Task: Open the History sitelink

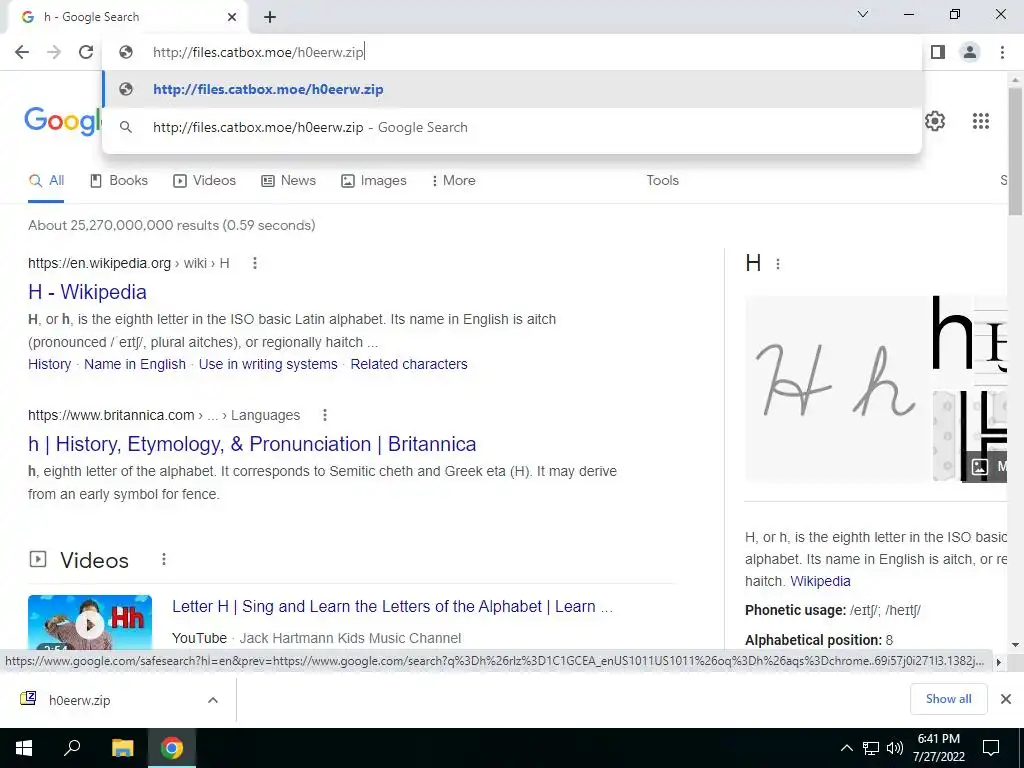Action: pos(50,364)
